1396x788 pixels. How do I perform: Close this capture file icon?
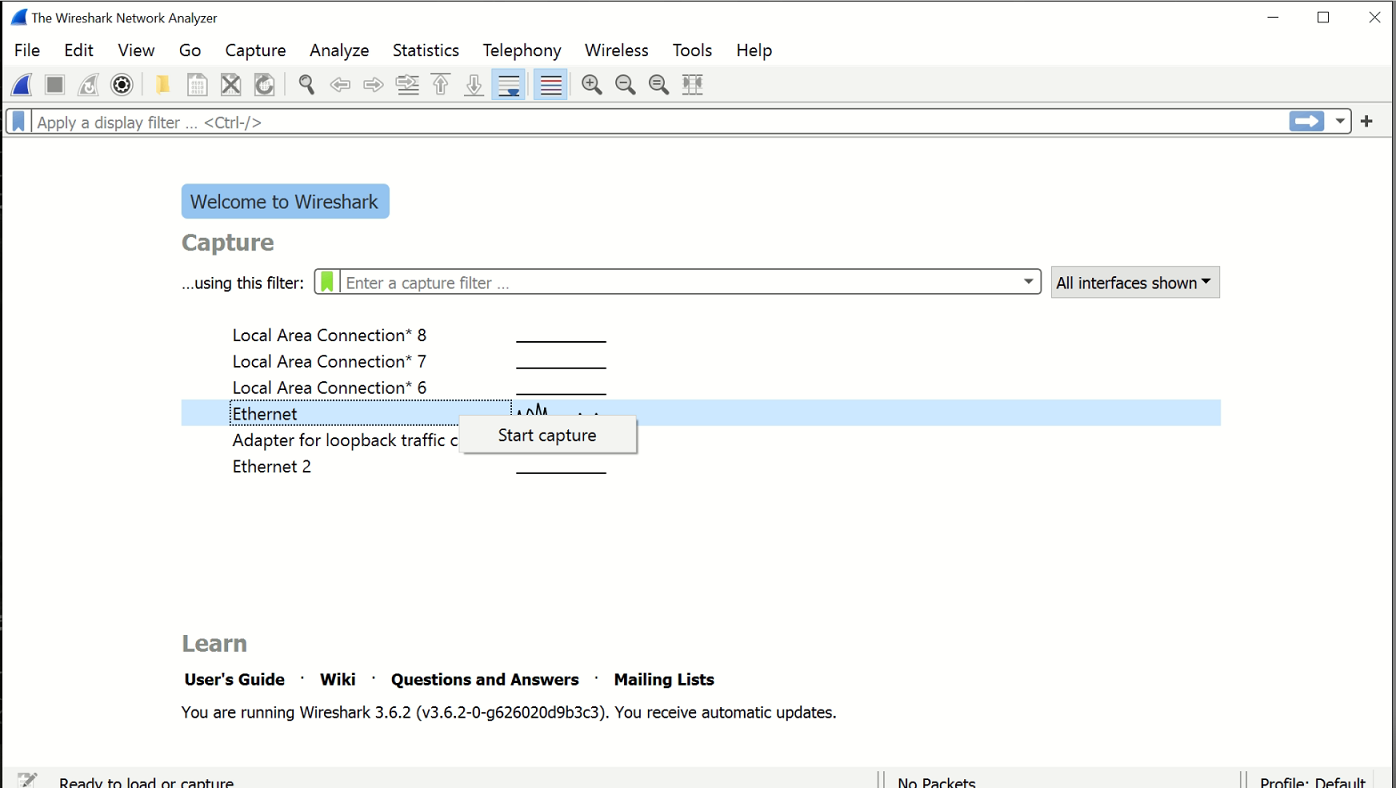click(231, 85)
